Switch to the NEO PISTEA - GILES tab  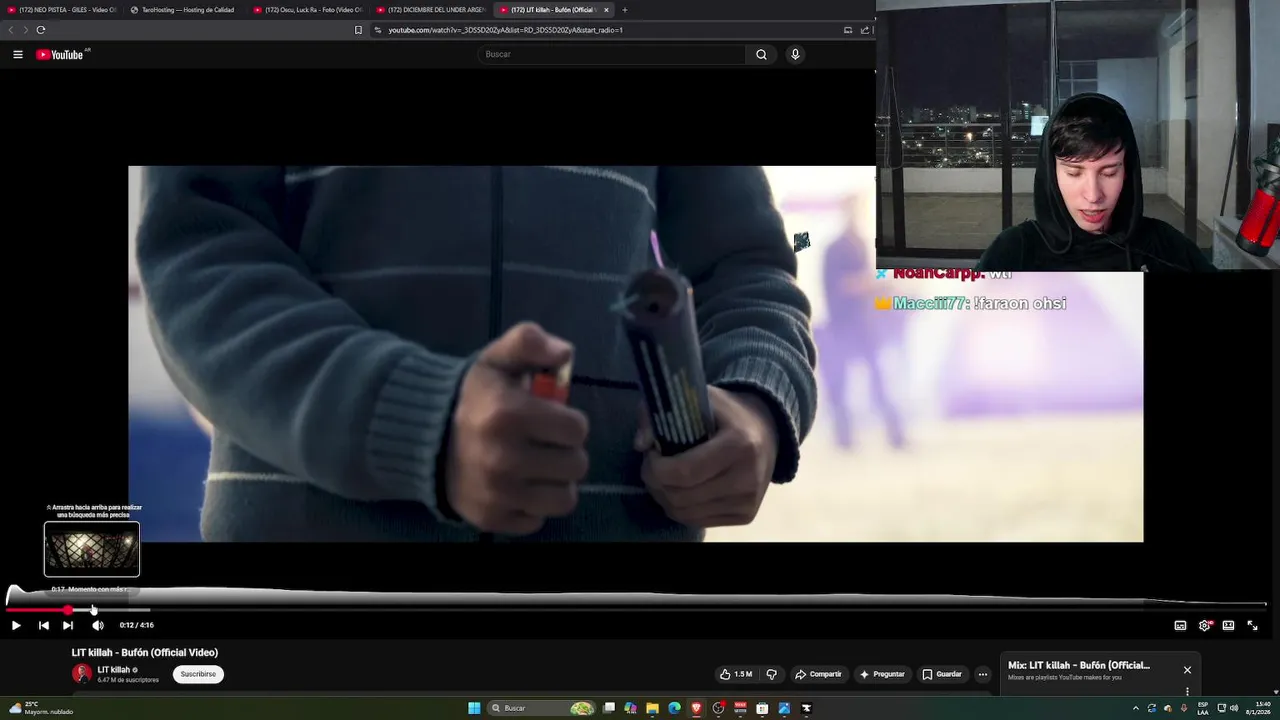click(62, 10)
